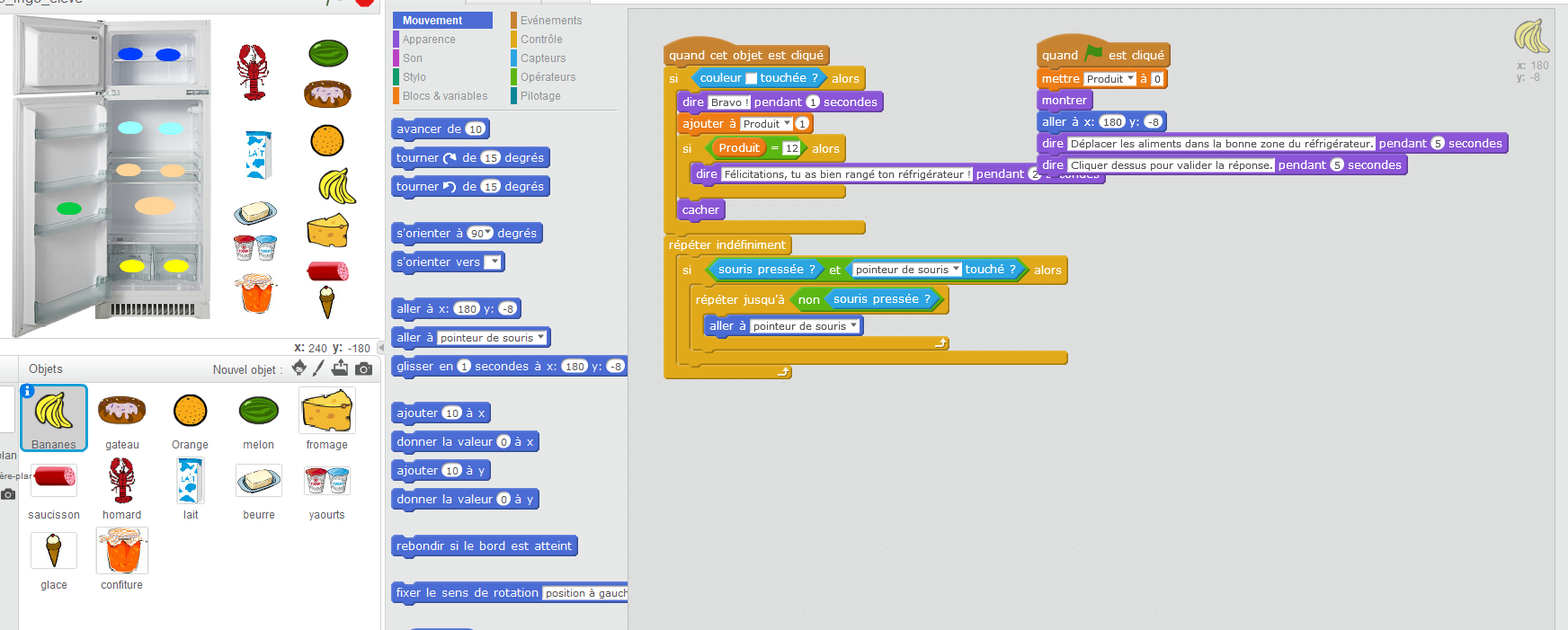Viewport: 1568px width, 630px height.
Task: Upload sprite from file icon
Action: coord(340,368)
